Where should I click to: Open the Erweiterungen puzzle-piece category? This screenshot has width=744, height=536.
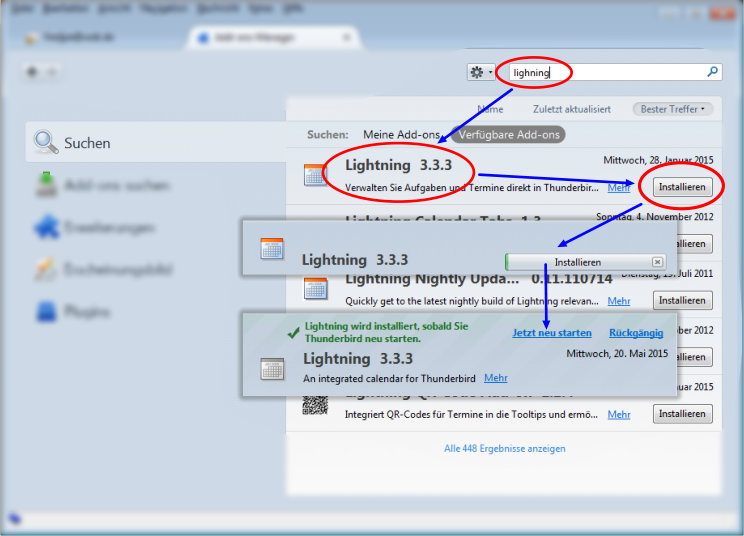pyautogui.click(x=46, y=227)
